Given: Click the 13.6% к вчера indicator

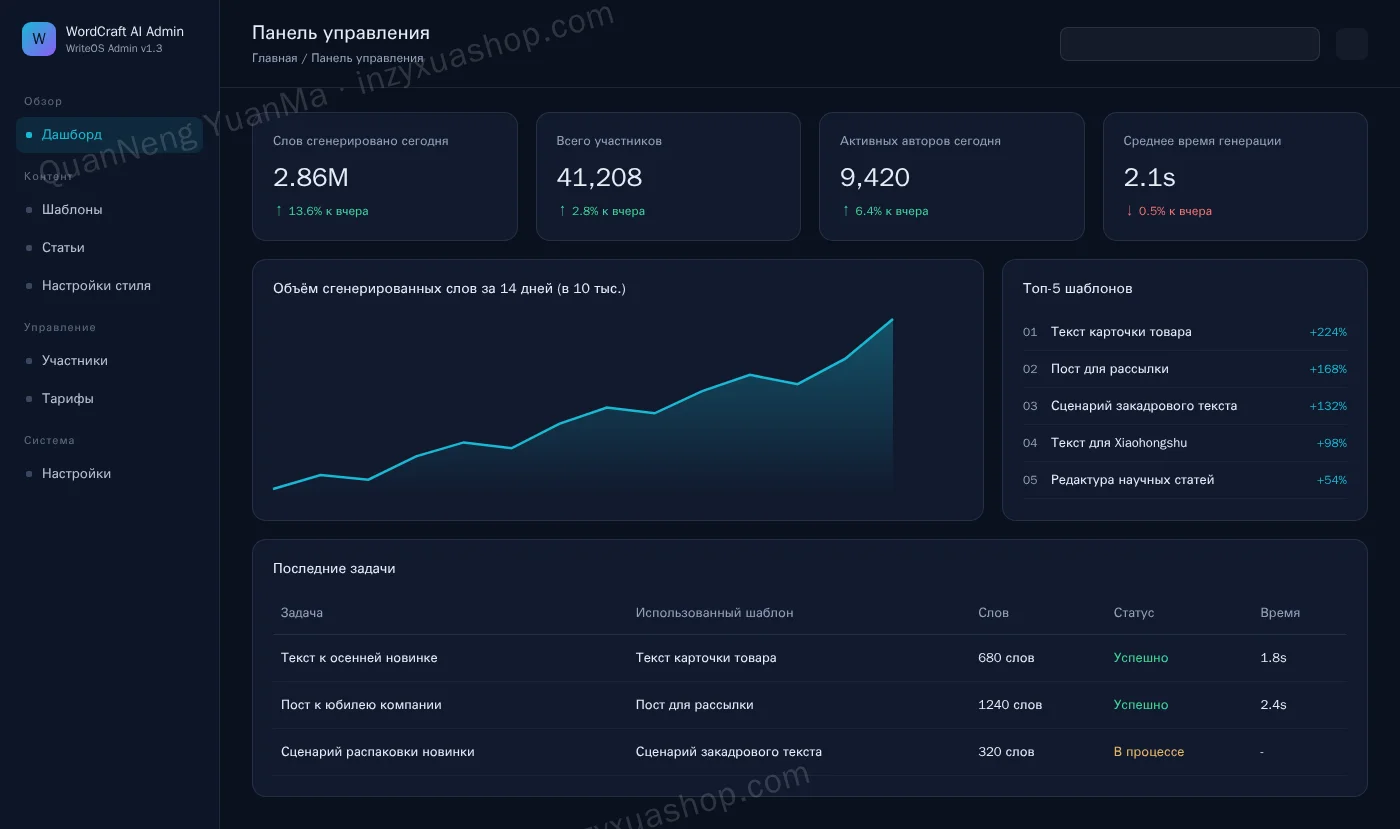Looking at the screenshot, I should [321, 211].
